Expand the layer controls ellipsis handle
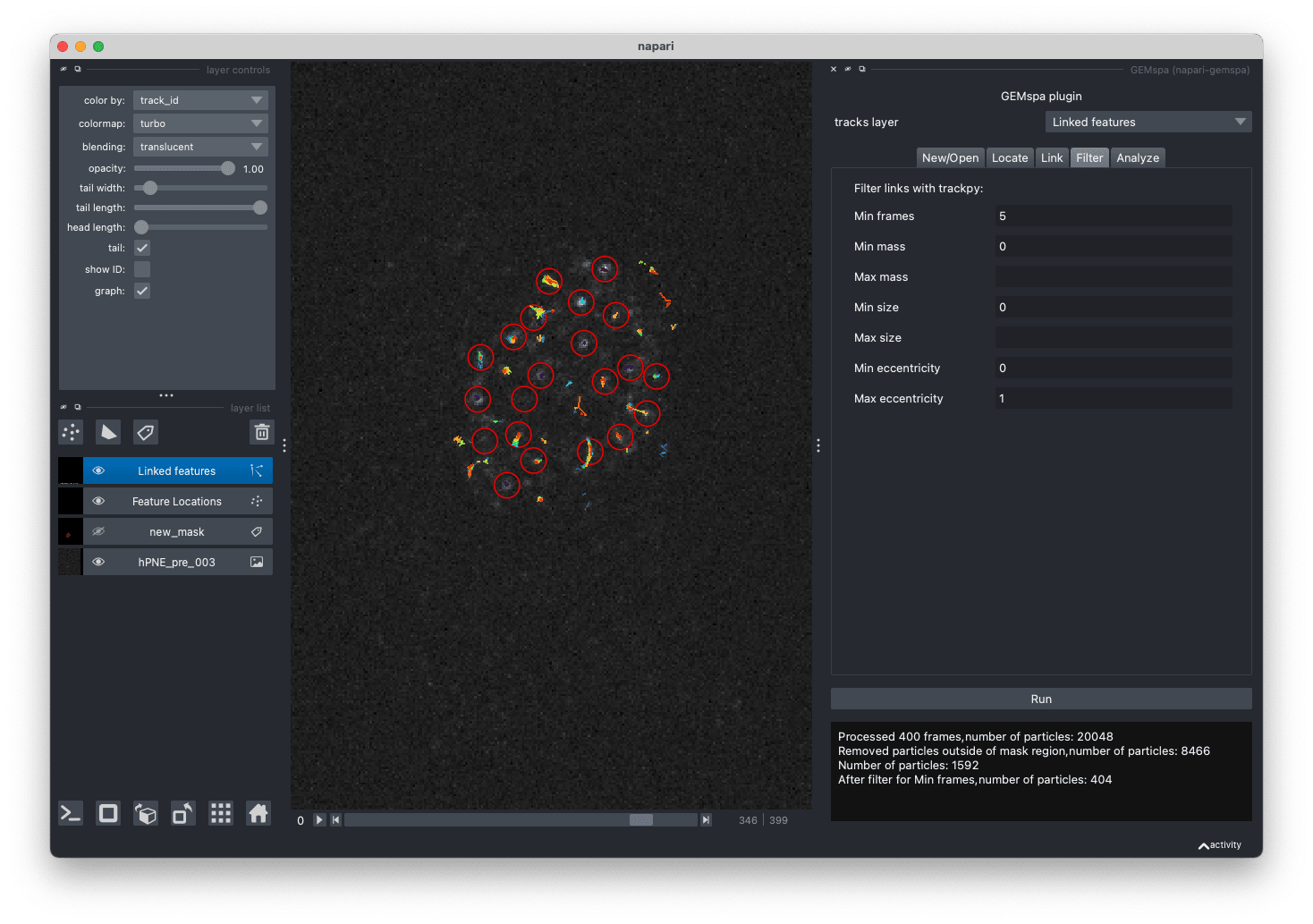The image size is (1313, 924). pyautogui.click(x=166, y=394)
